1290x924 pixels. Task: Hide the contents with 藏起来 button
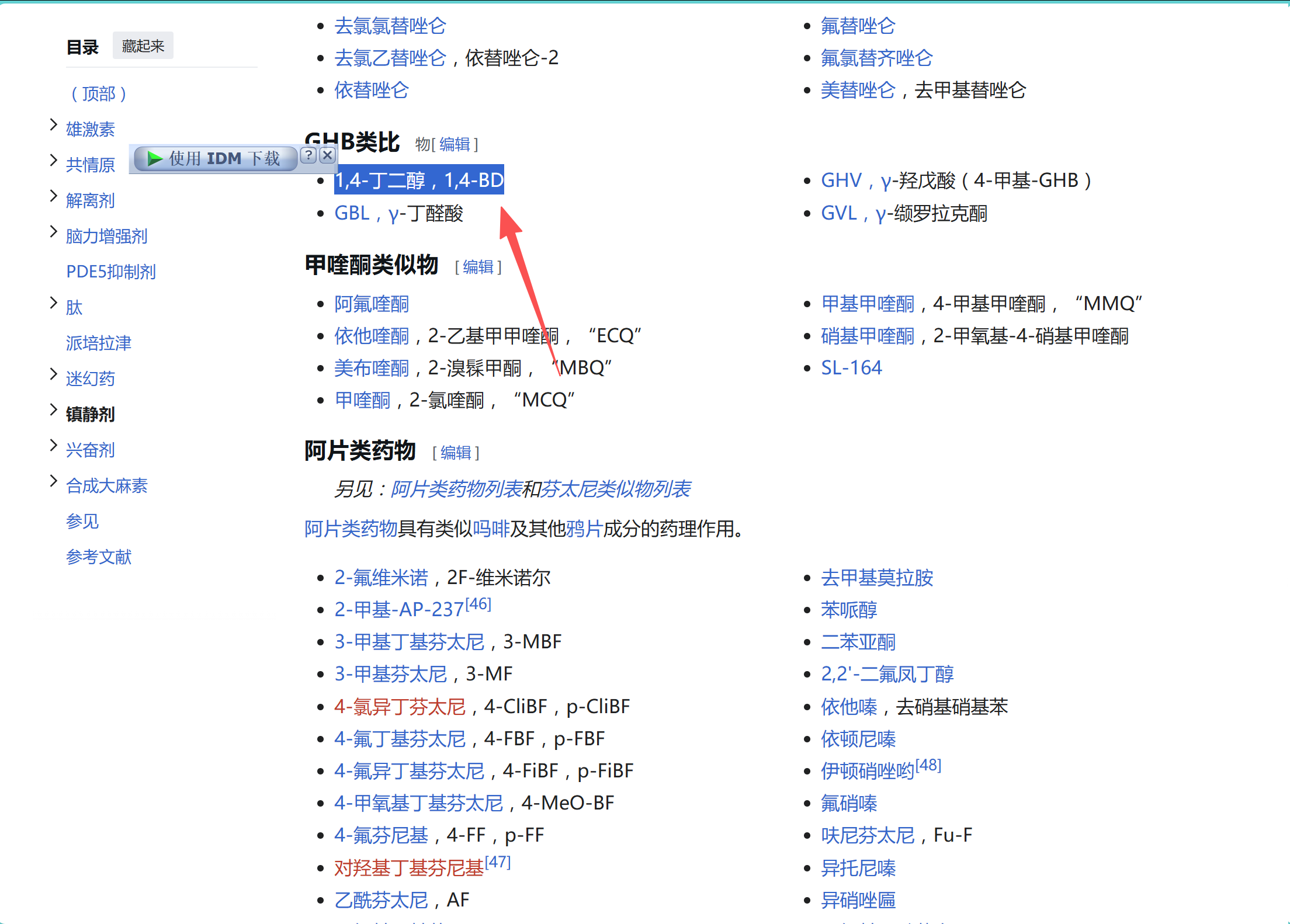point(143,46)
